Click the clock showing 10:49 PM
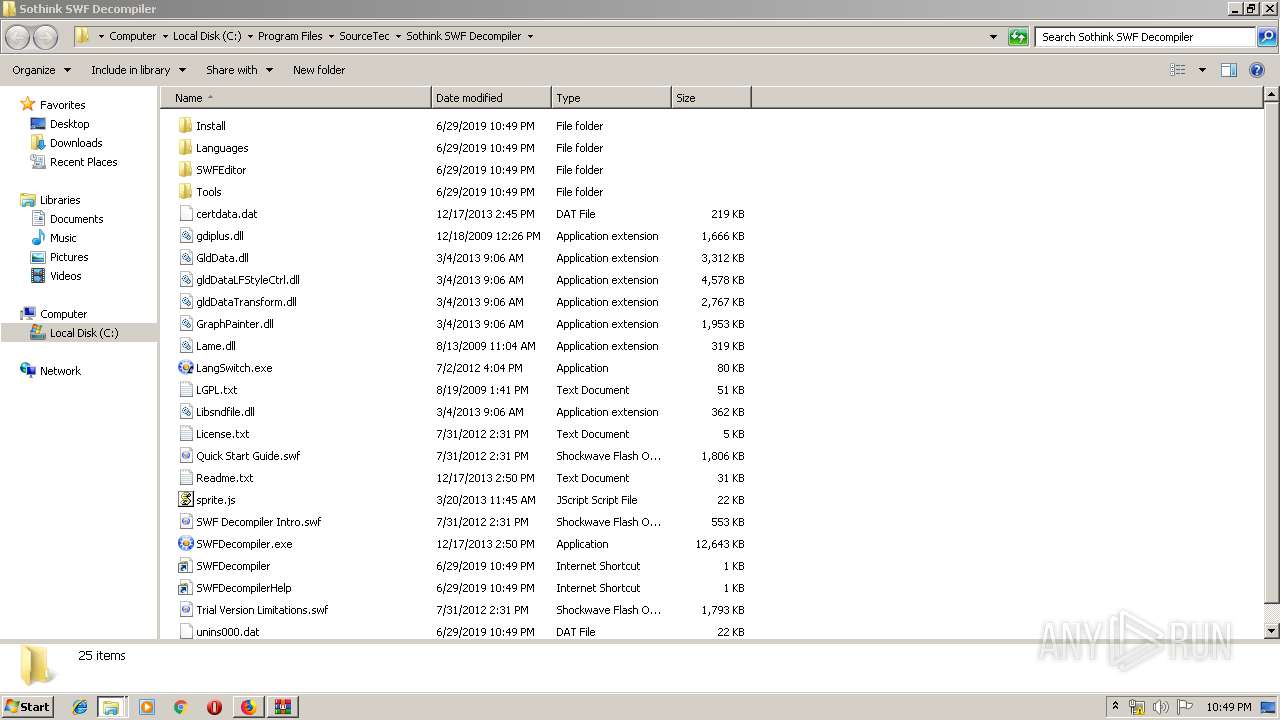This screenshot has height=720, width=1280. coord(1228,707)
